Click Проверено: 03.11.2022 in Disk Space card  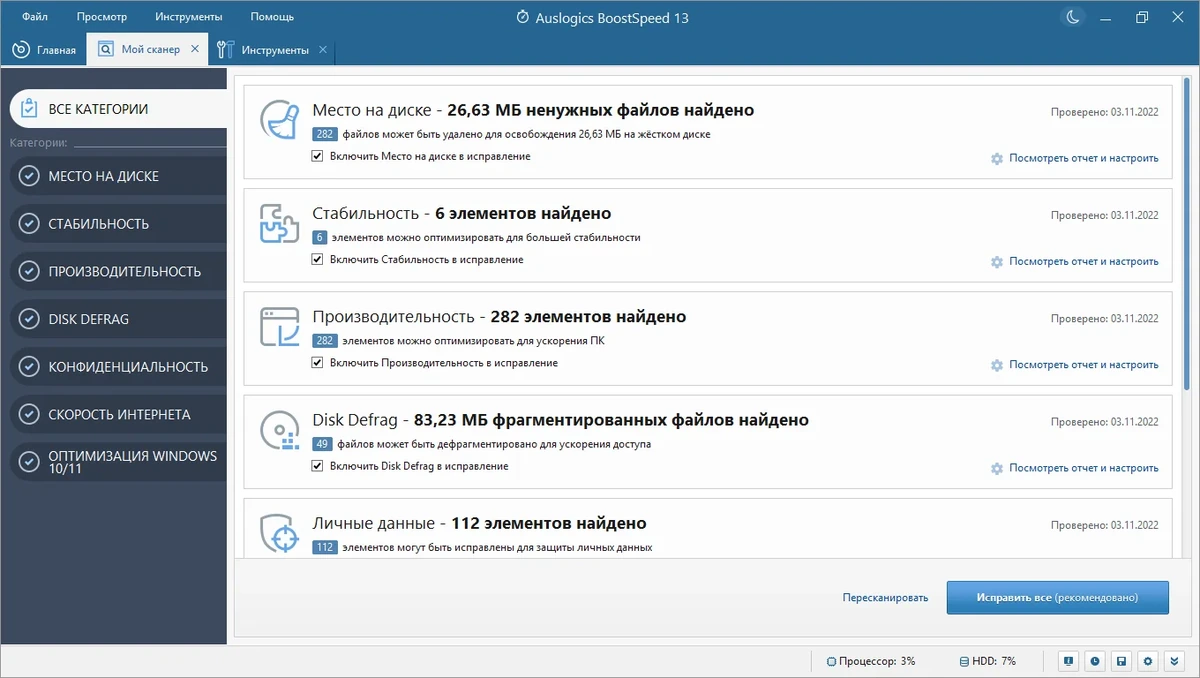click(x=1104, y=112)
